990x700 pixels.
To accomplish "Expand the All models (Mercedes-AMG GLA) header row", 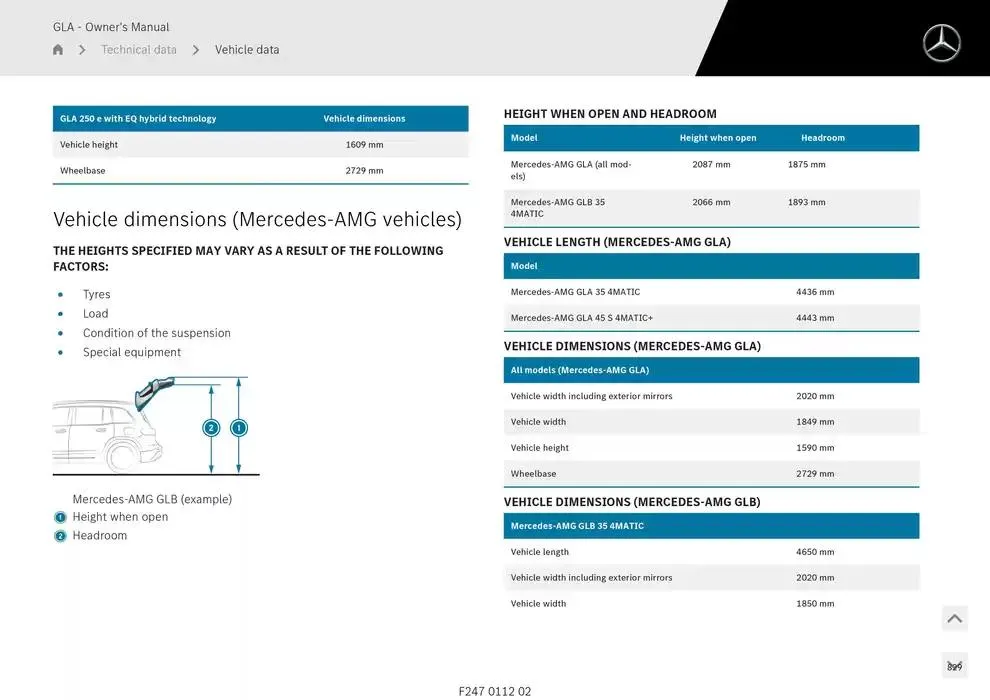I will 711,370.
